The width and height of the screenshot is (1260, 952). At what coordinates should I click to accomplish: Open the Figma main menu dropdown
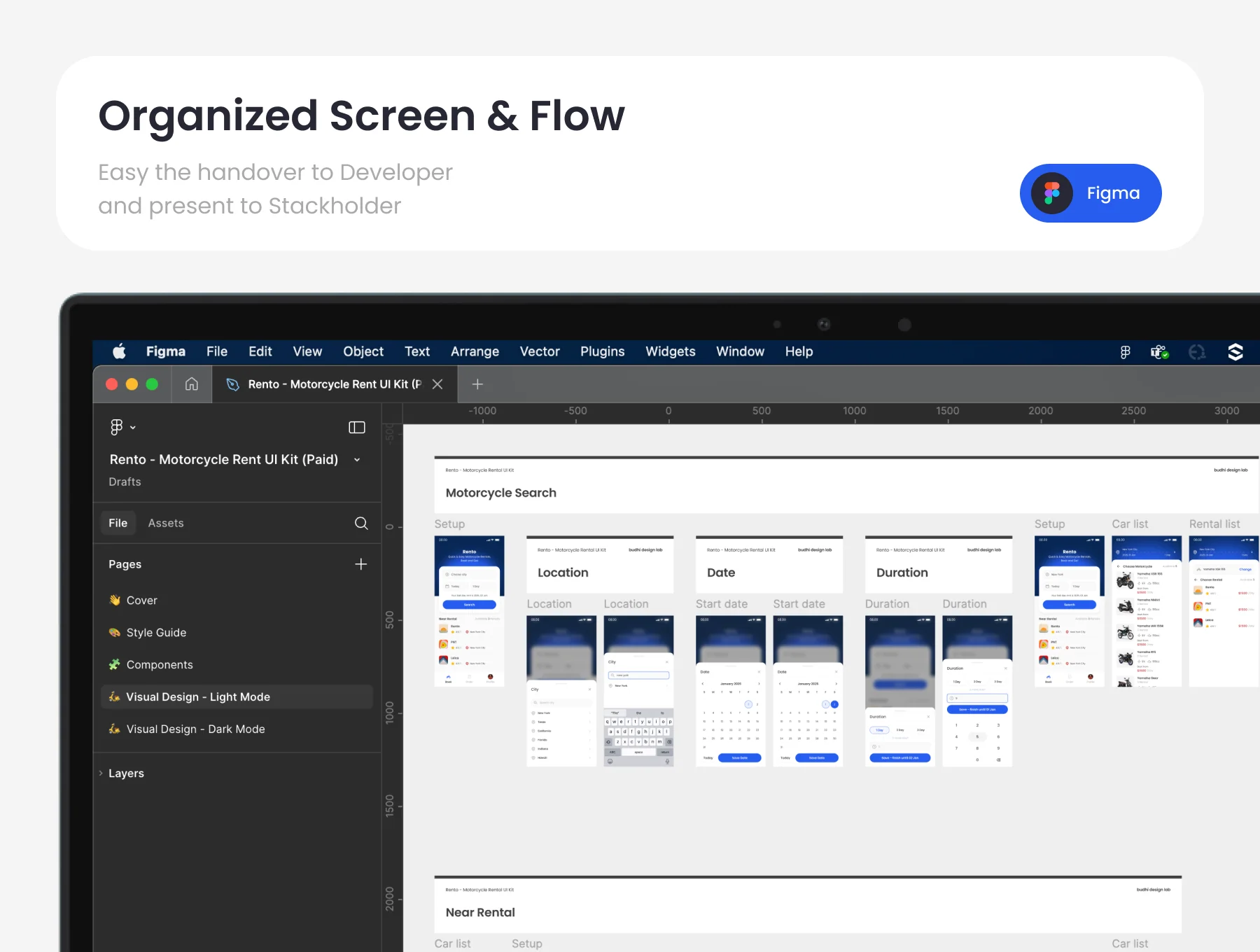tap(122, 427)
